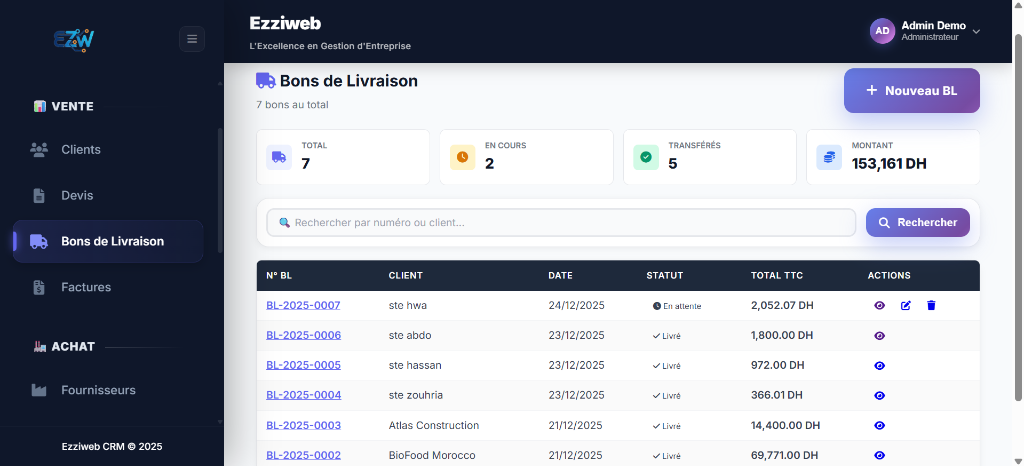Click the Atlas Construction client cell

pos(434,426)
